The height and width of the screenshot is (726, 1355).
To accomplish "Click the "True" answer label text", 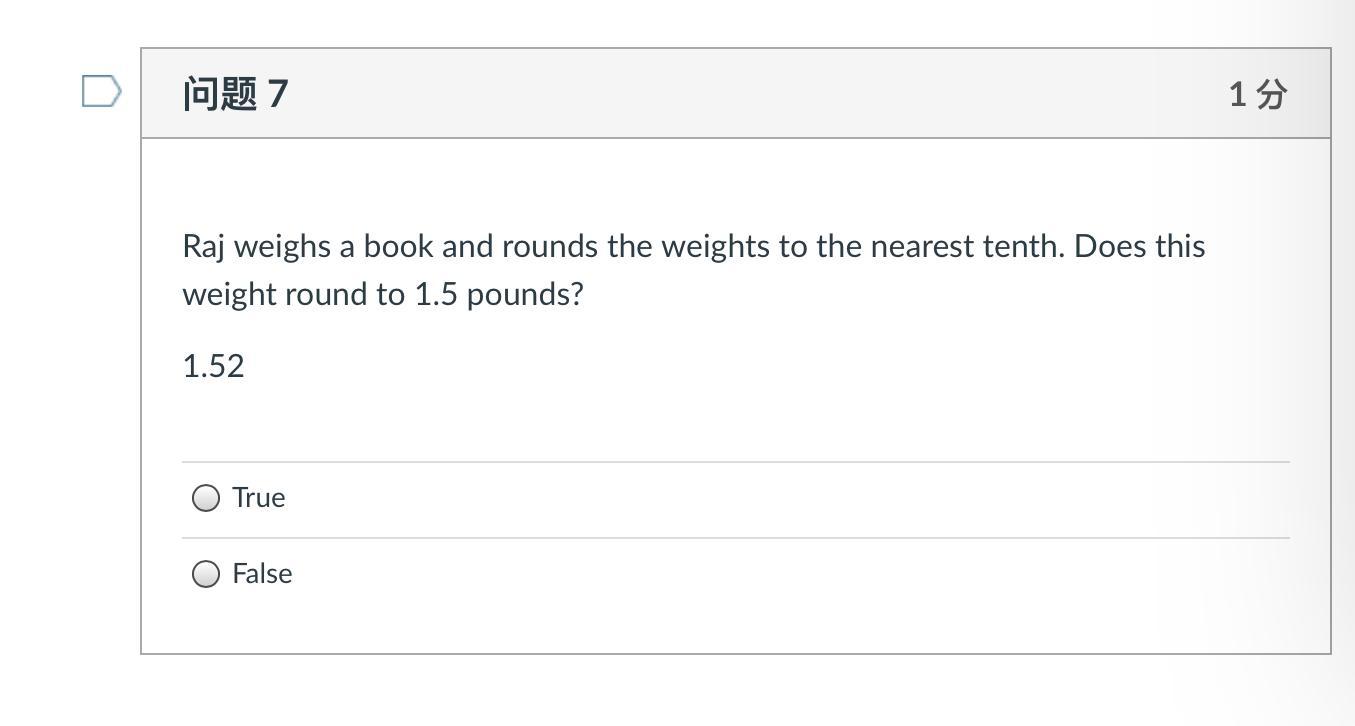I will tap(259, 498).
